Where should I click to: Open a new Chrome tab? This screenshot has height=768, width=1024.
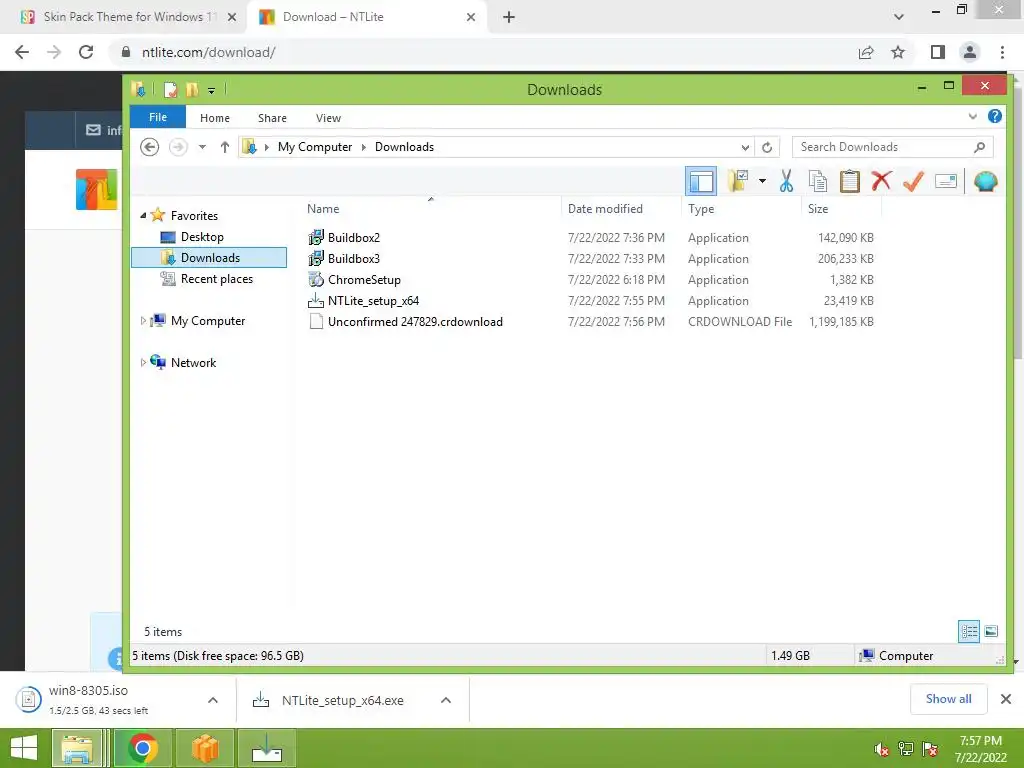(x=509, y=17)
